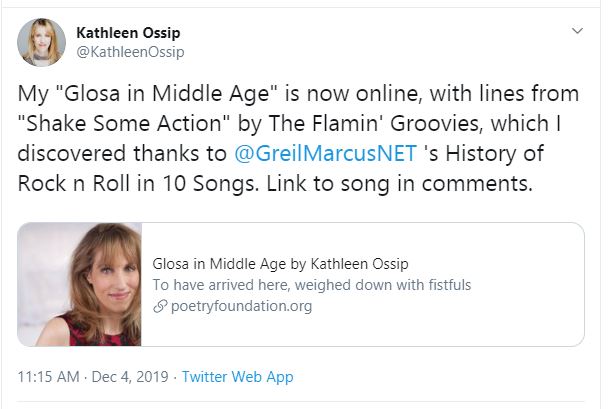The height and width of the screenshot is (409, 610).
Task: Open Kathleen Ossip's profile avatar
Action: click(41, 42)
